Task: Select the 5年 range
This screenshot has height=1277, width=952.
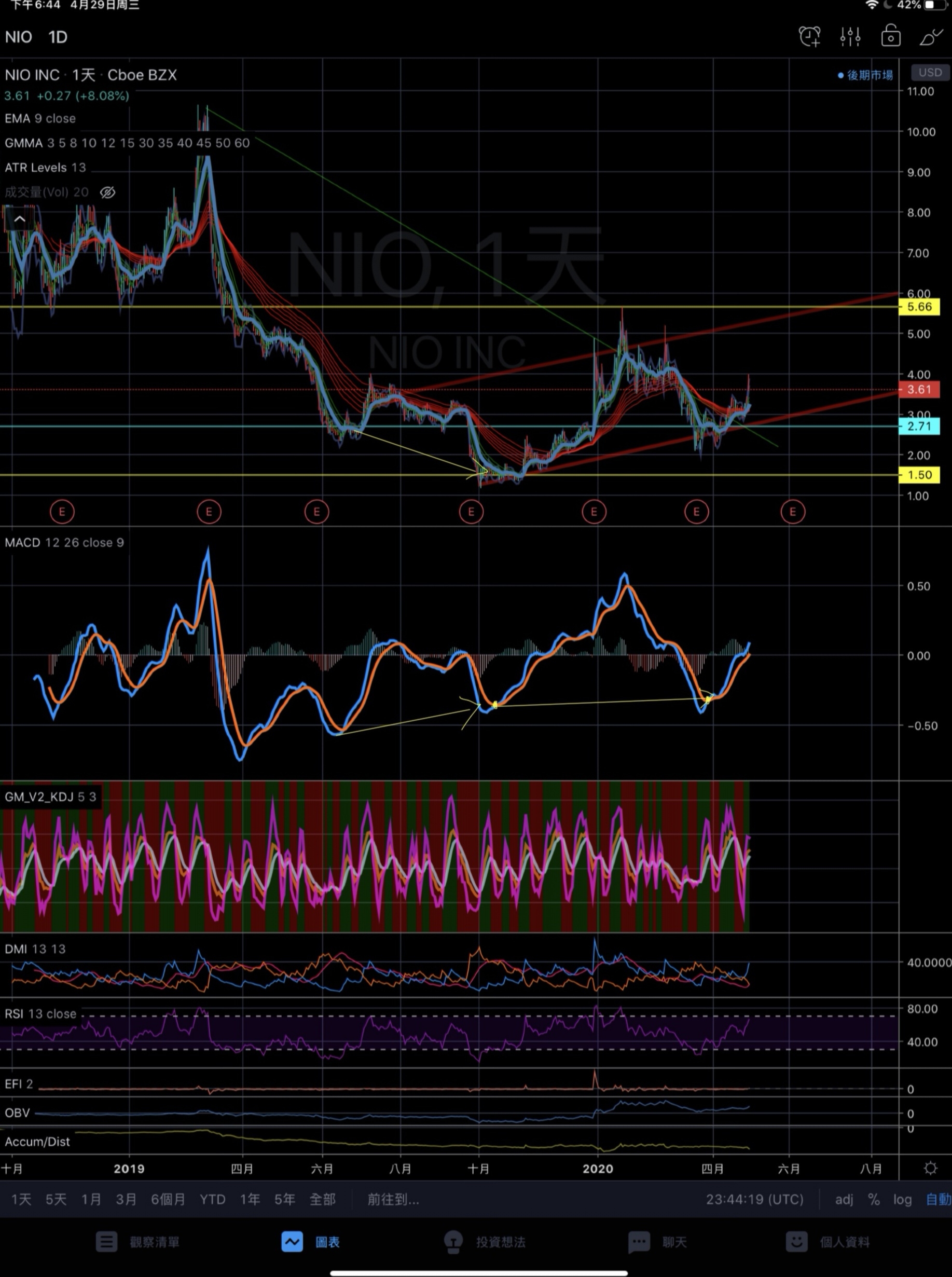Action: click(x=285, y=1200)
